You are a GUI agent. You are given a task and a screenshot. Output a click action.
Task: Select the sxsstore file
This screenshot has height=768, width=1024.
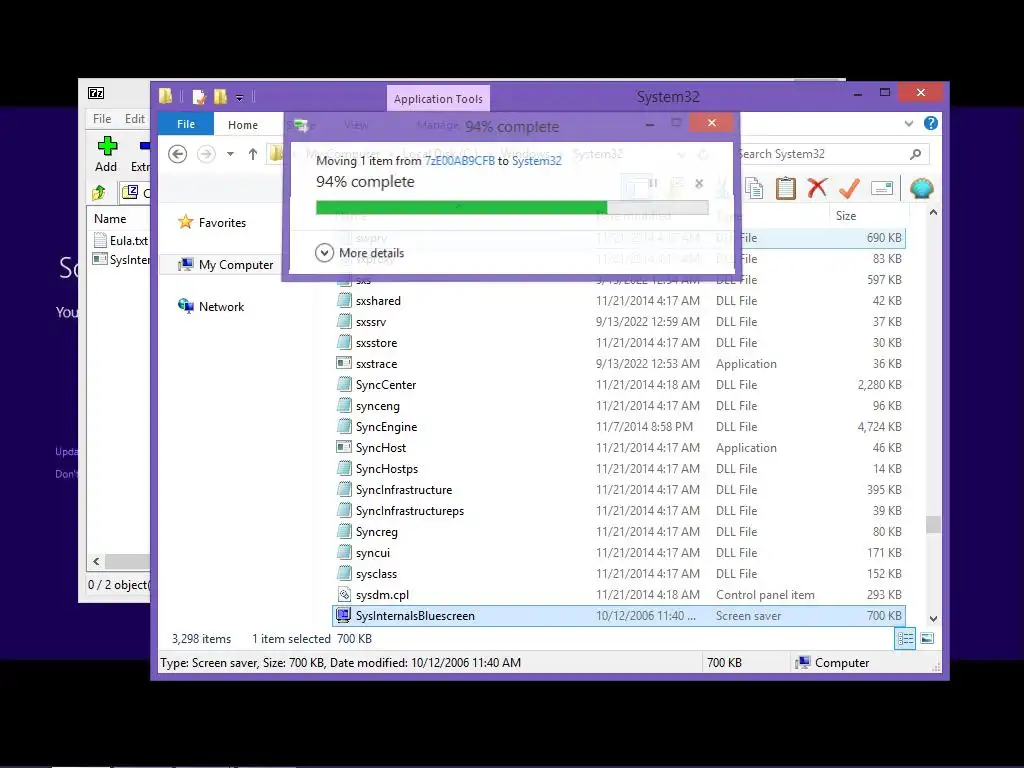coord(619,342)
